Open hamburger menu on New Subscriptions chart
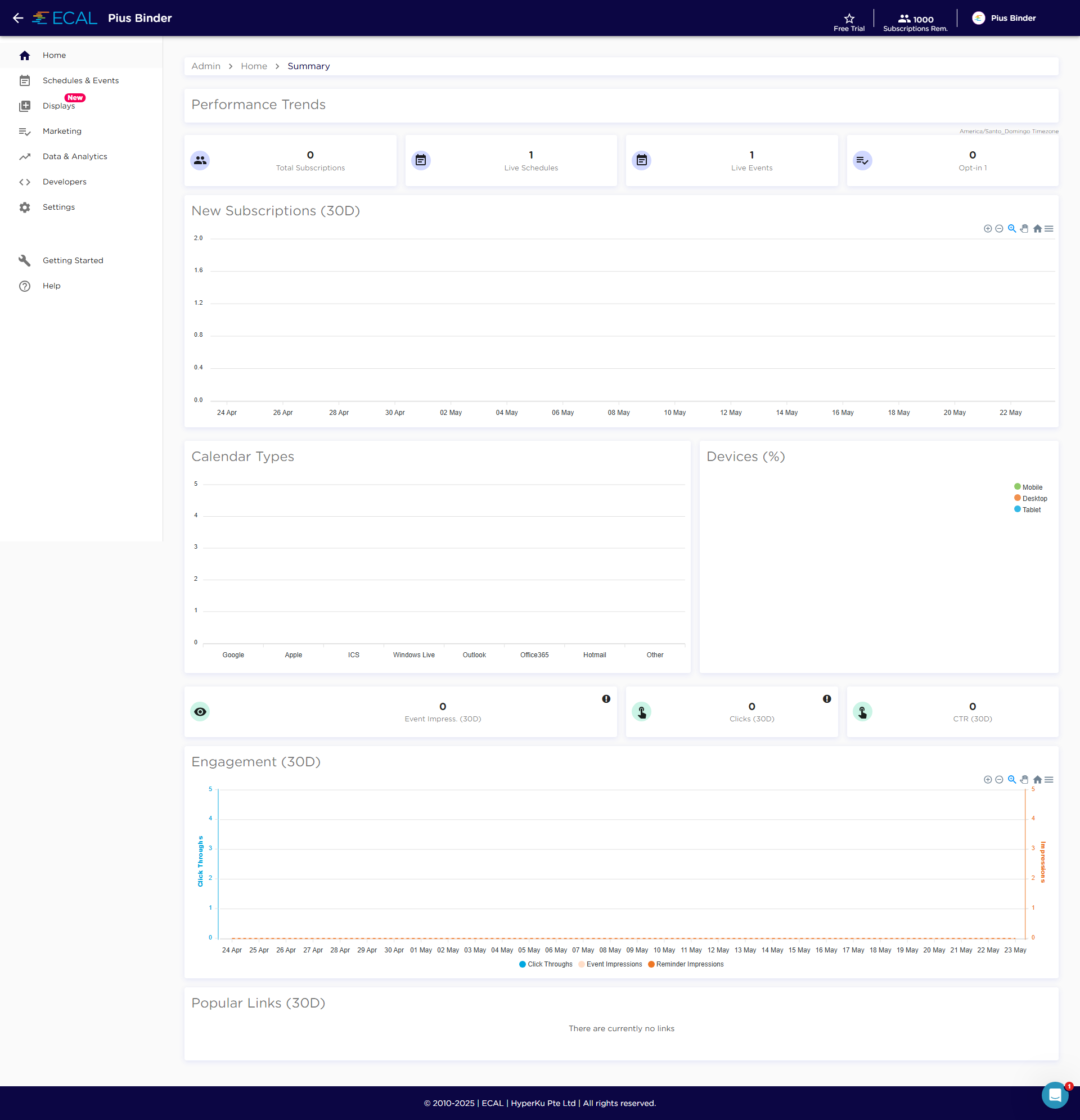This screenshot has height=1120, width=1080. pyautogui.click(x=1049, y=229)
